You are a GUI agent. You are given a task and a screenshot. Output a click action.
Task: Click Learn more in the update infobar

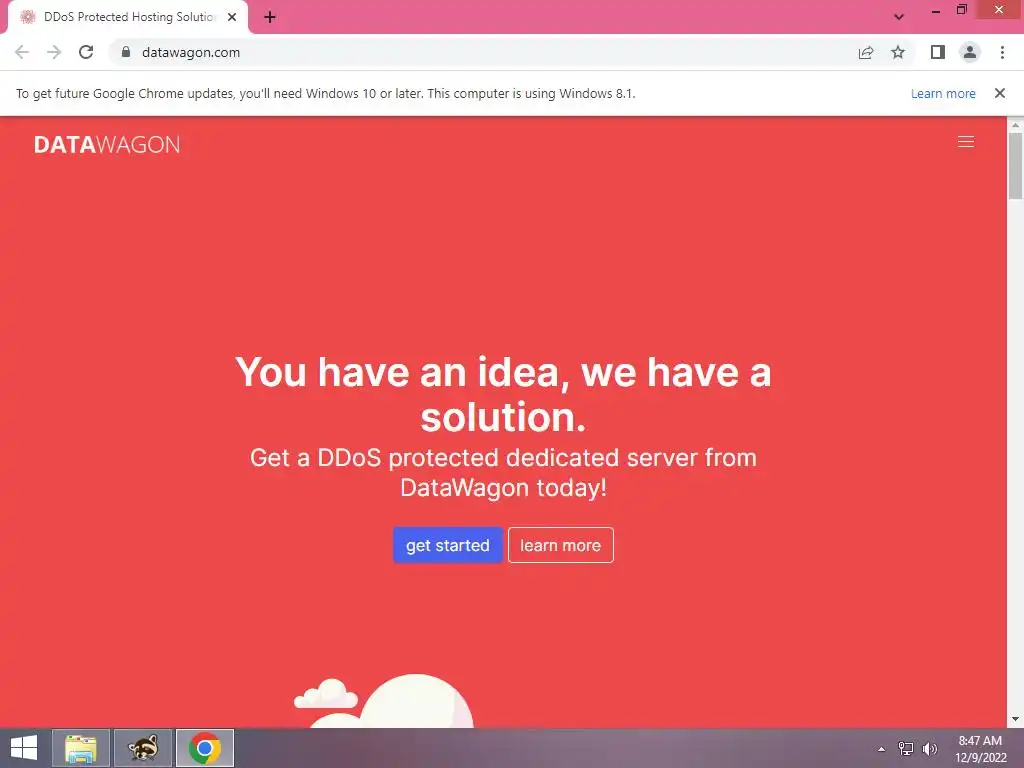[x=943, y=93]
